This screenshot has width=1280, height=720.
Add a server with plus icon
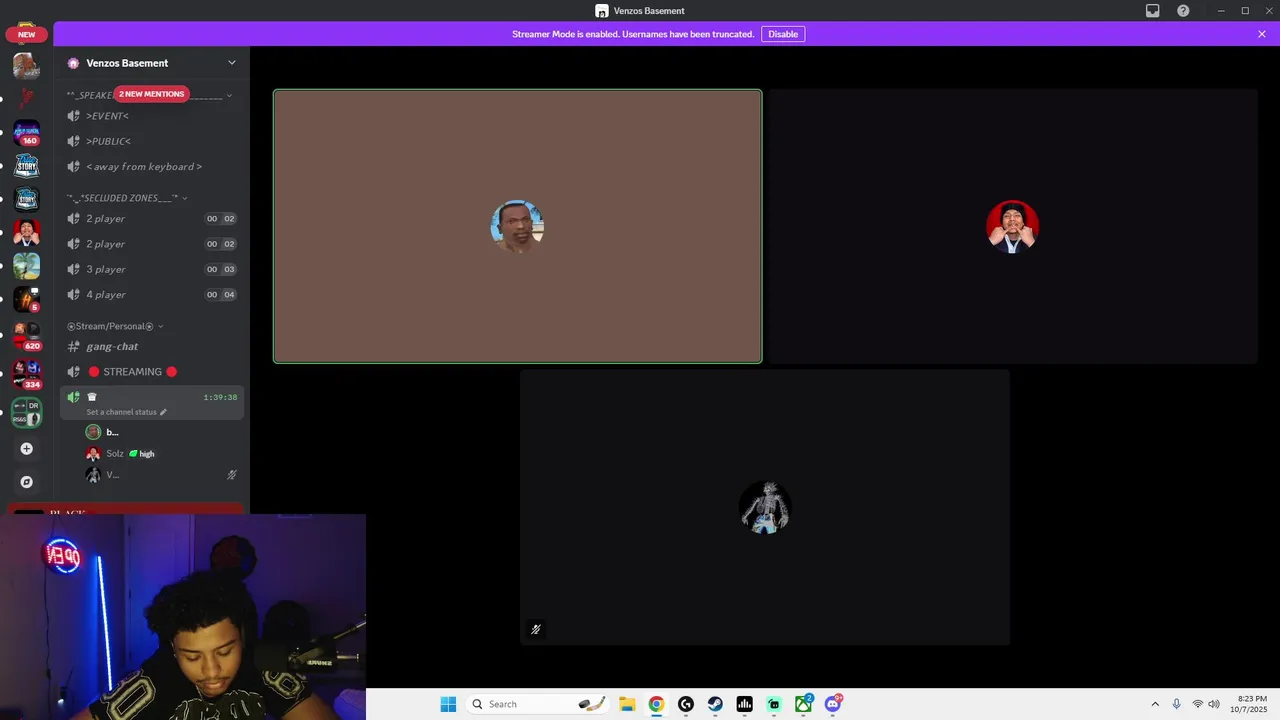pos(27,449)
